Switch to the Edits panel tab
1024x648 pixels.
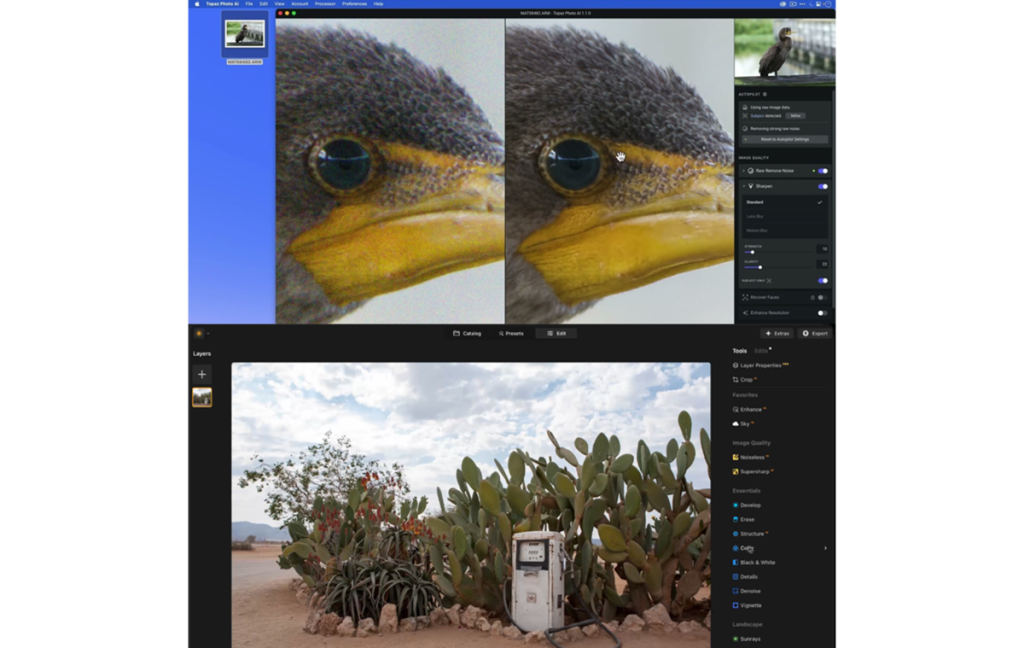pos(761,351)
